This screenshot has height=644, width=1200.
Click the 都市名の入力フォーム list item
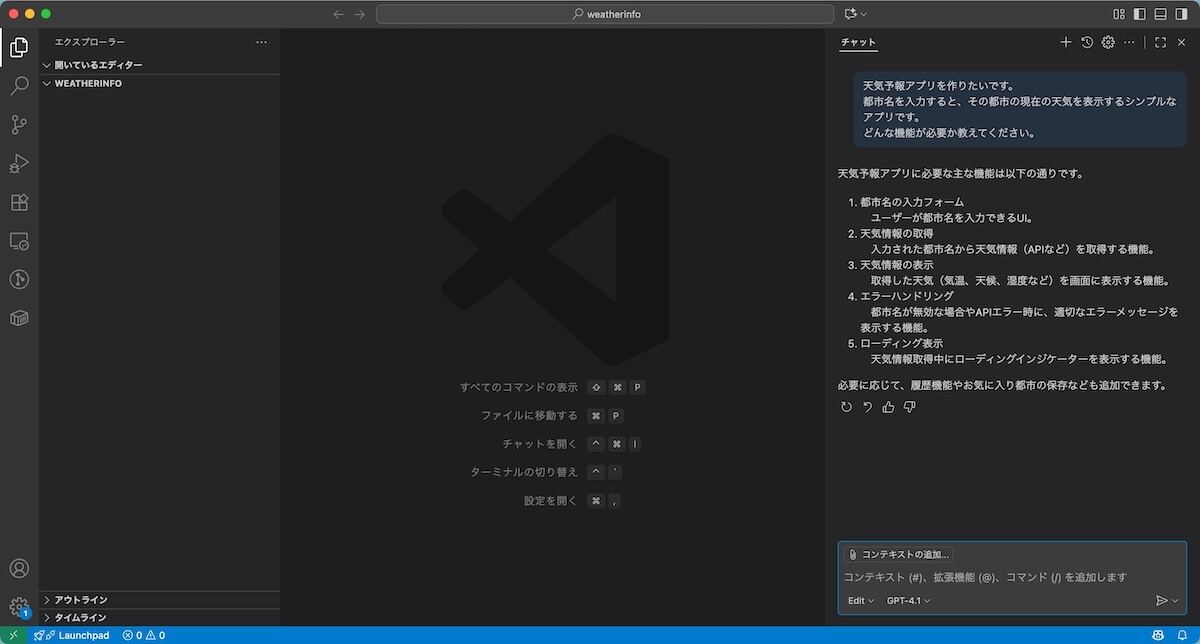click(x=912, y=202)
